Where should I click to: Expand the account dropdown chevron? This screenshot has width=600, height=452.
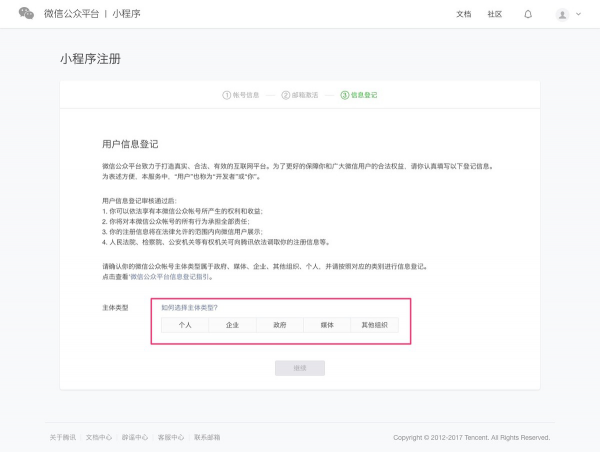tap(578, 14)
